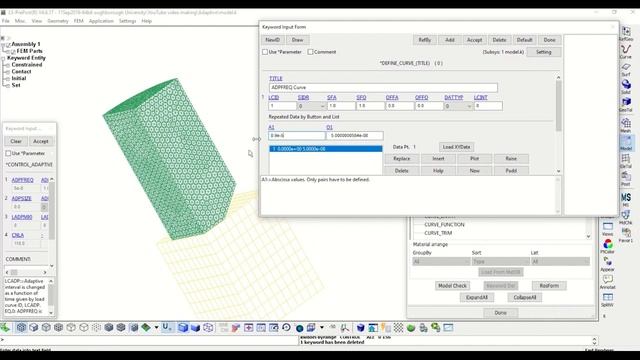The height and width of the screenshot is (360, 640).
Task: Click vertical scrollbar of left CONTROL_ADAPTIVE panel
Action: tap(52, 222)
